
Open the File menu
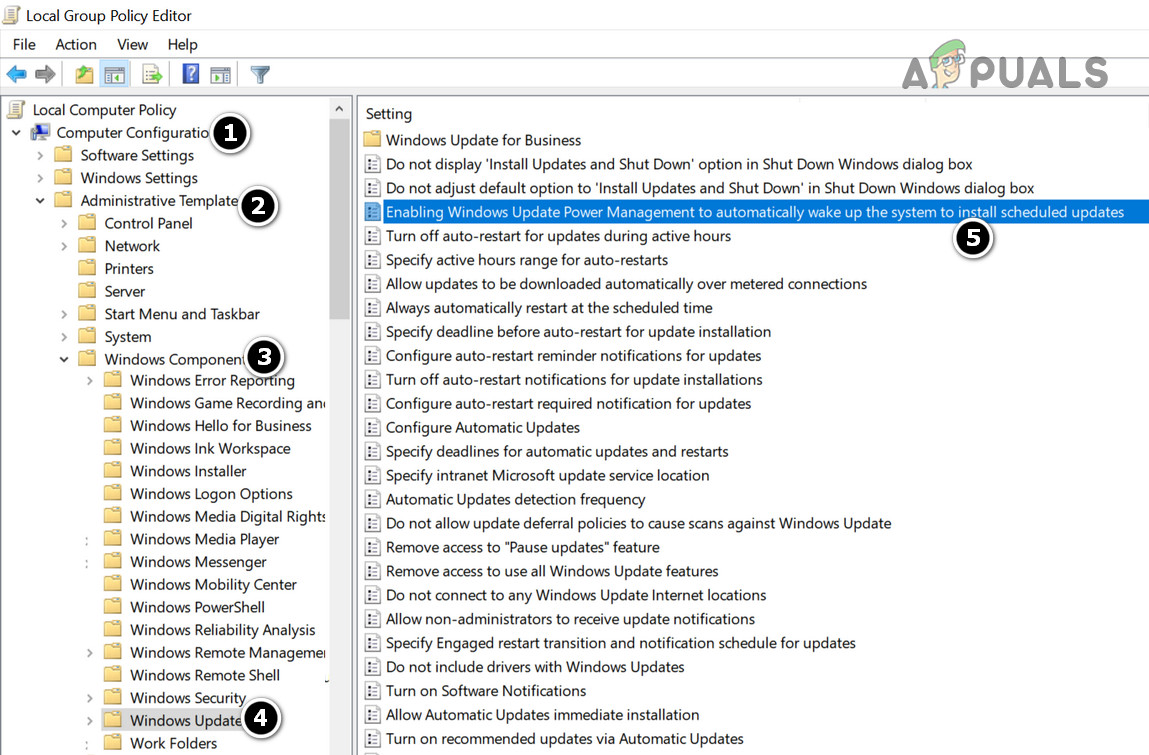[24, 44]
